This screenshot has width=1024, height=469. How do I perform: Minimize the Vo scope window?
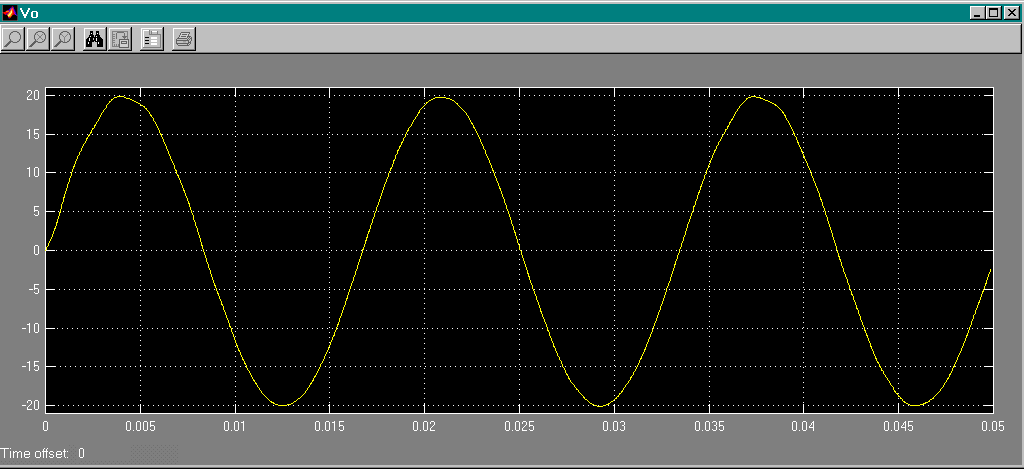[977, 13]
